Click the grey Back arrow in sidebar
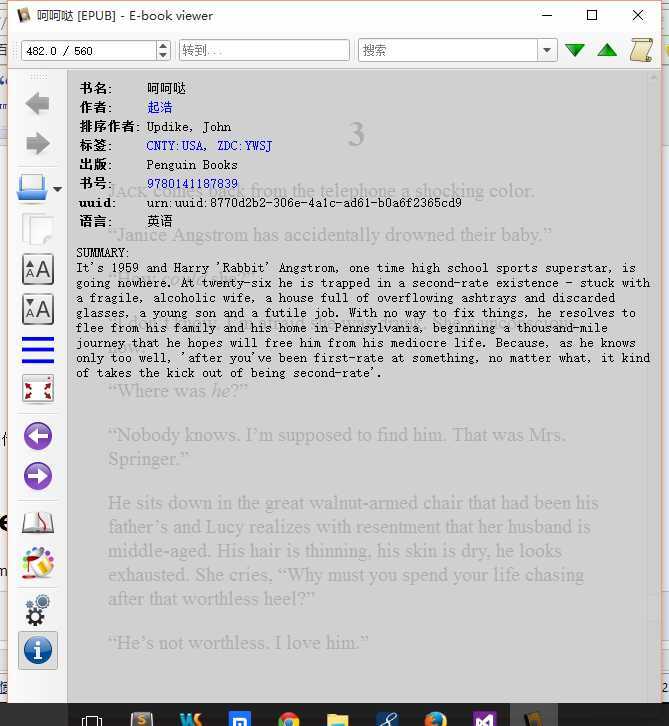669x726 pixels. pos(38,103)
